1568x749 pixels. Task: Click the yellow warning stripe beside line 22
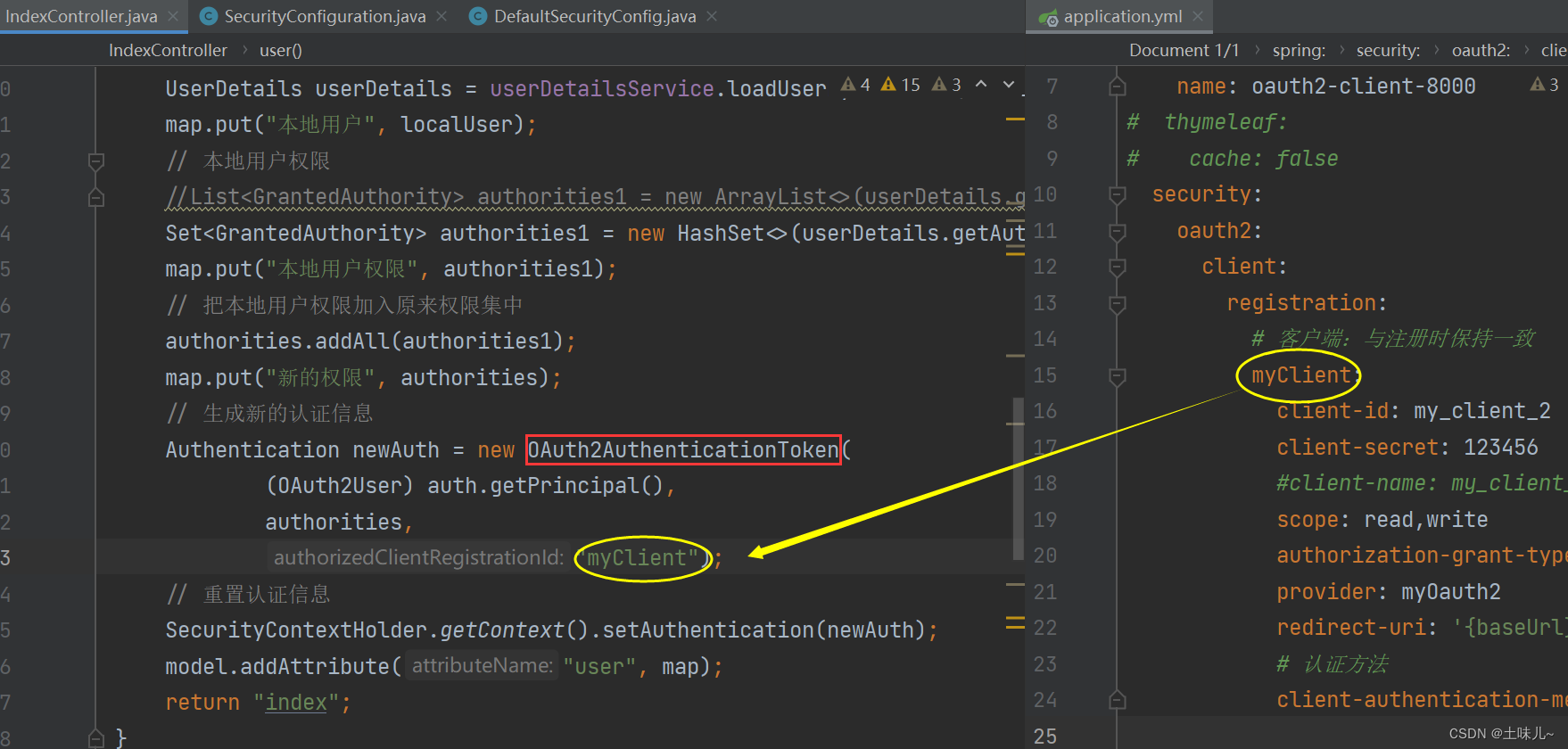(1015, 622)
